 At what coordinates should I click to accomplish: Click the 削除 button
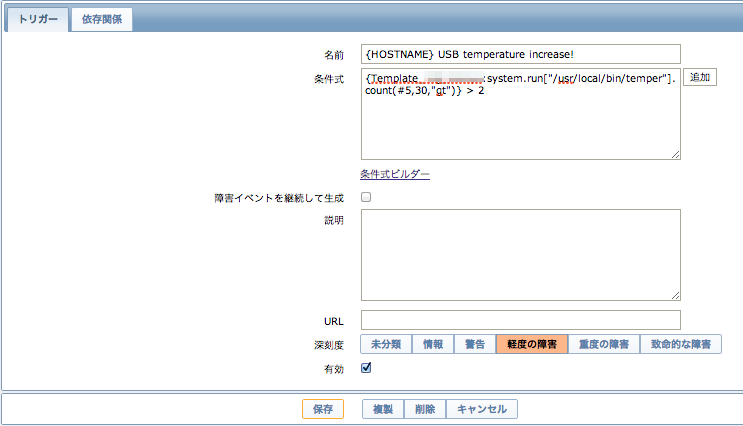tap(425, 409)
